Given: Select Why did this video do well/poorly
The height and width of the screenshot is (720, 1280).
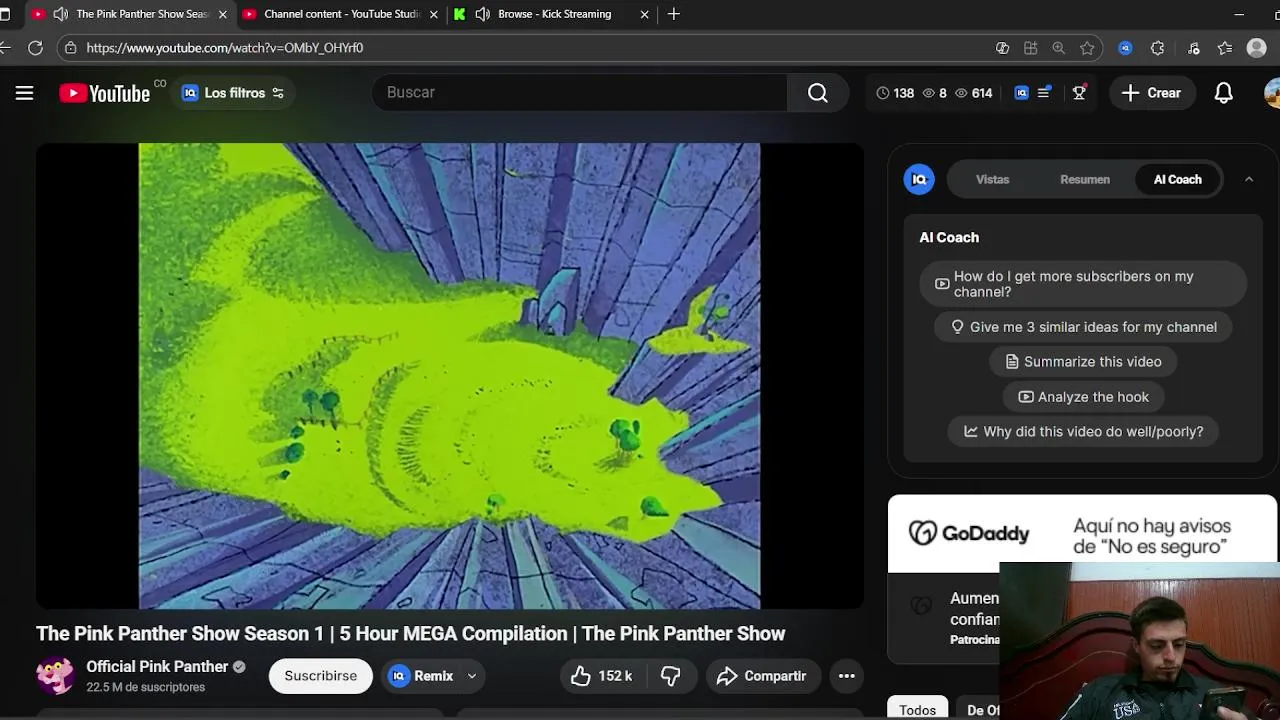Looking at the screenshot, I should pyautogui.click(x=1083, y=432).
